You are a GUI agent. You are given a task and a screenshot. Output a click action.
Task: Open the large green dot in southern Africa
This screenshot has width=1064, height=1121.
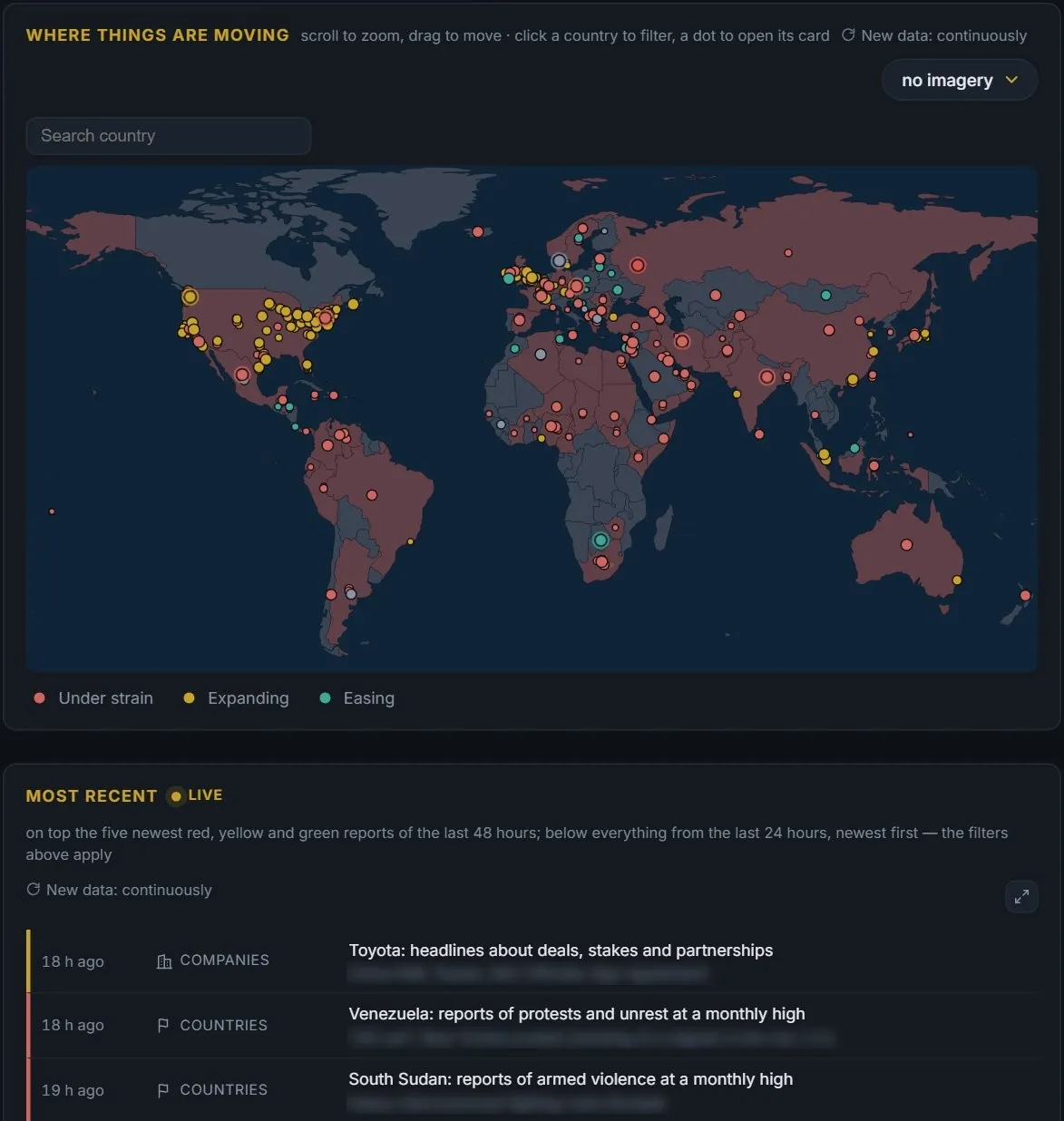pos(600,541)
